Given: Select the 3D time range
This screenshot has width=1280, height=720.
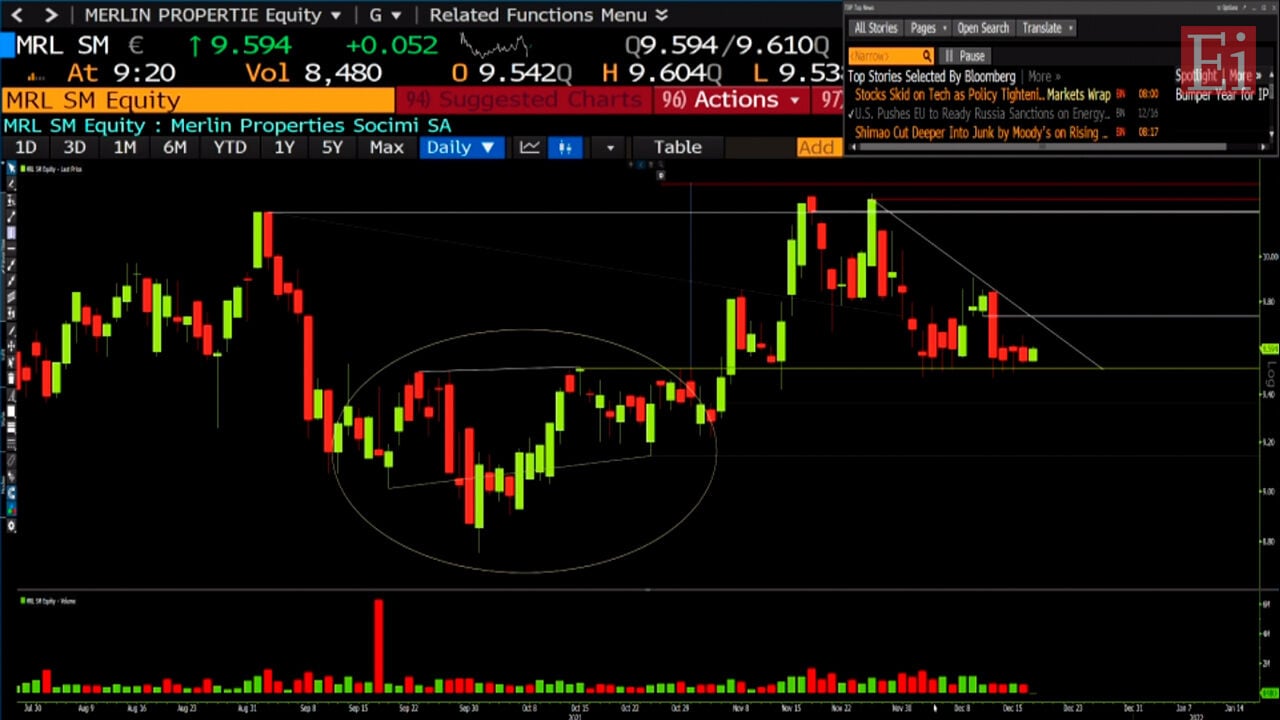Looking at the screenshot, I should pos(74,147).
